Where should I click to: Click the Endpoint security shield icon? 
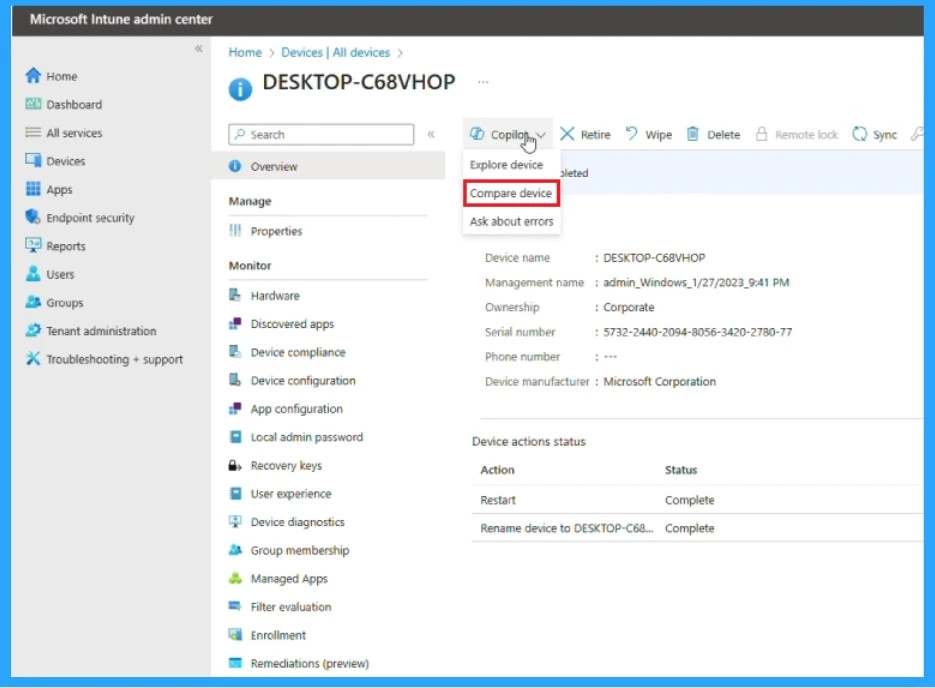click(33, 217)
